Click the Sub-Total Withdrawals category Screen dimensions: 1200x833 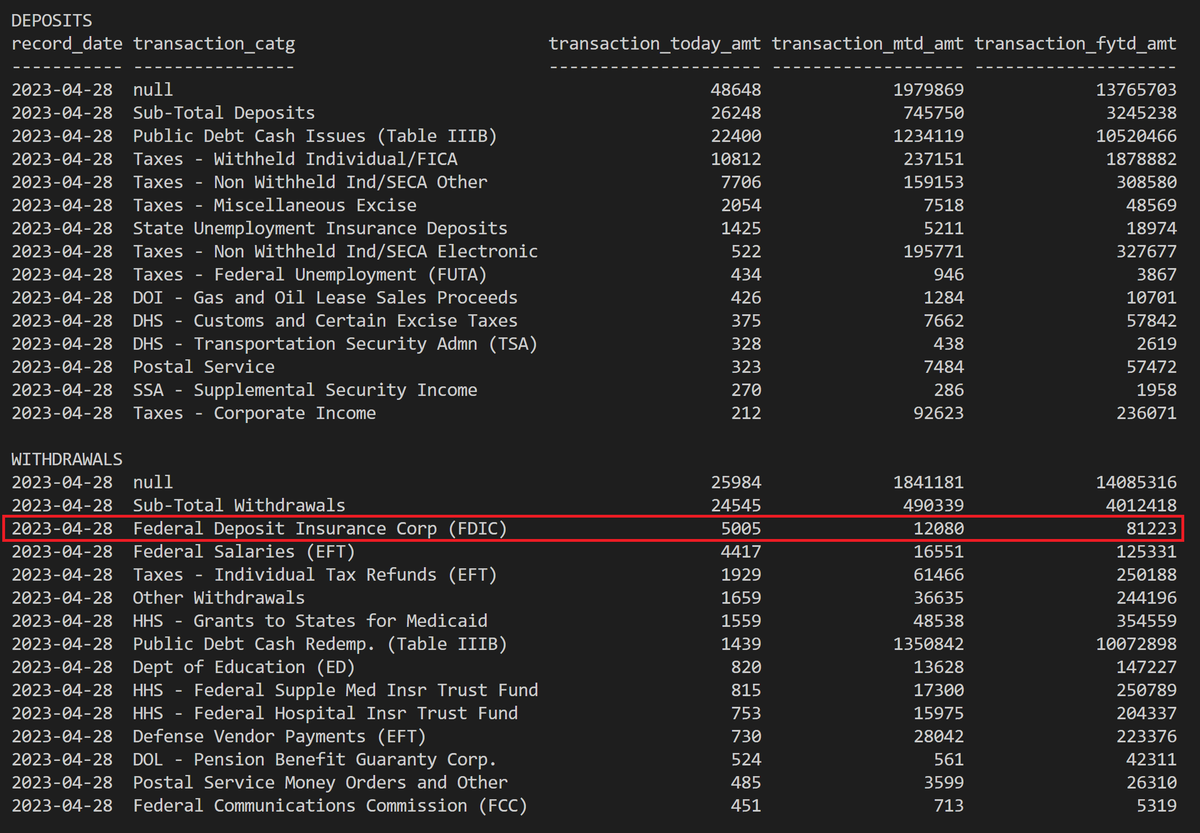tap(238, 505)
